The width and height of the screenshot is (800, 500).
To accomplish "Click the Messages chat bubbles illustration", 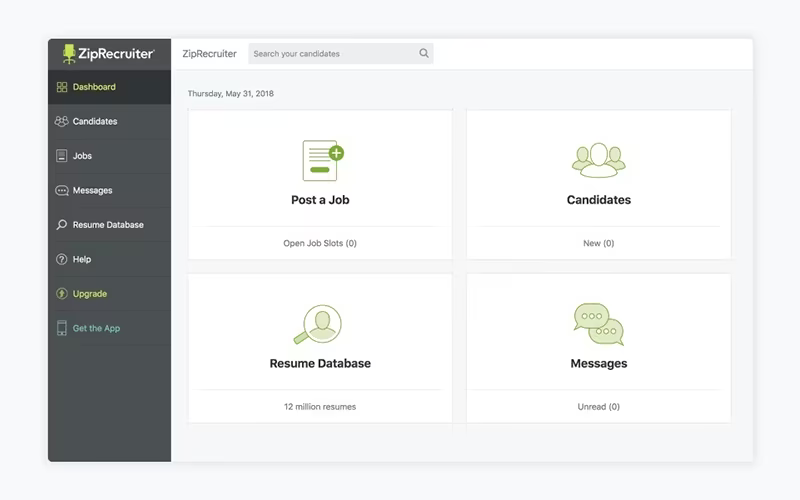I will [x=599, y=324].
